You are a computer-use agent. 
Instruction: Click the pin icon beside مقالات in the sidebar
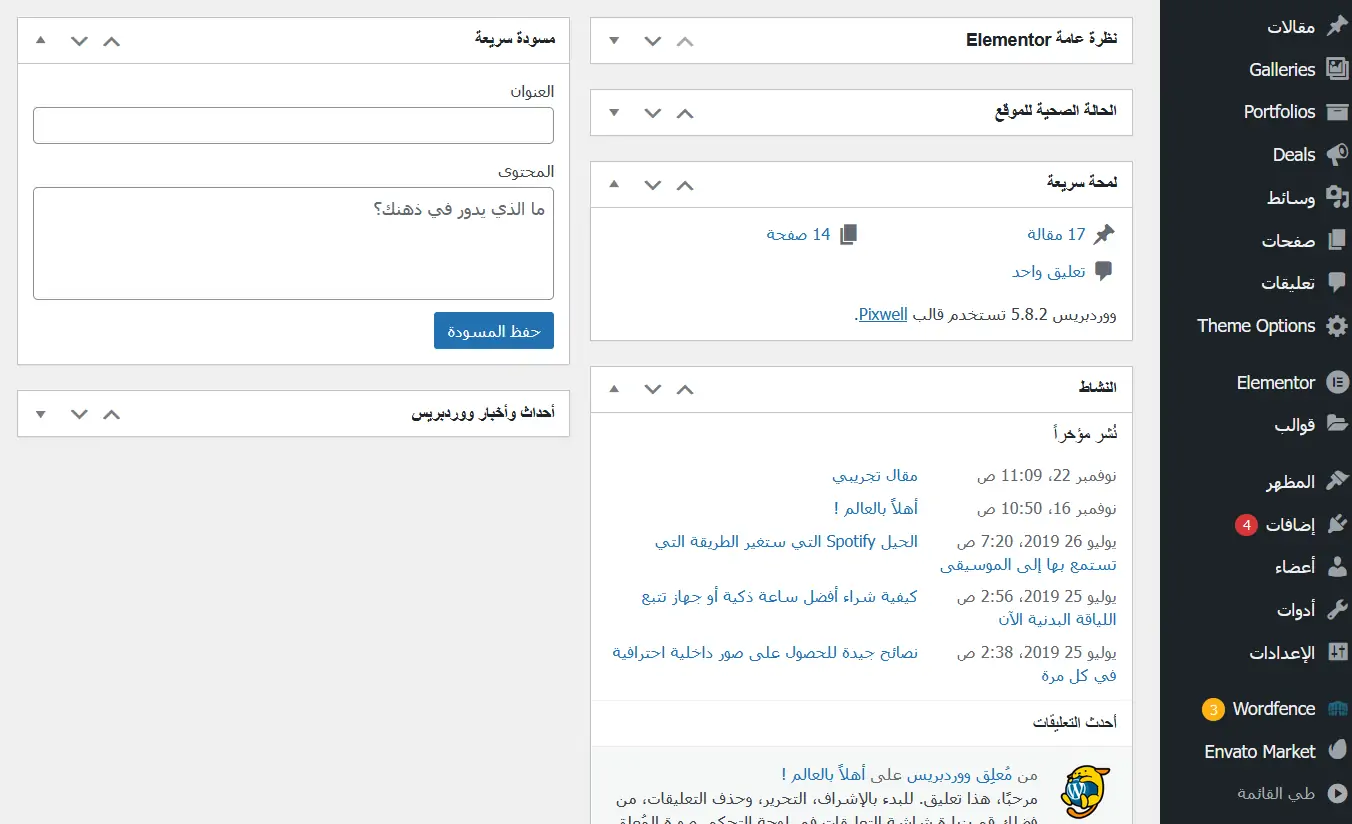click(1336, 27)
